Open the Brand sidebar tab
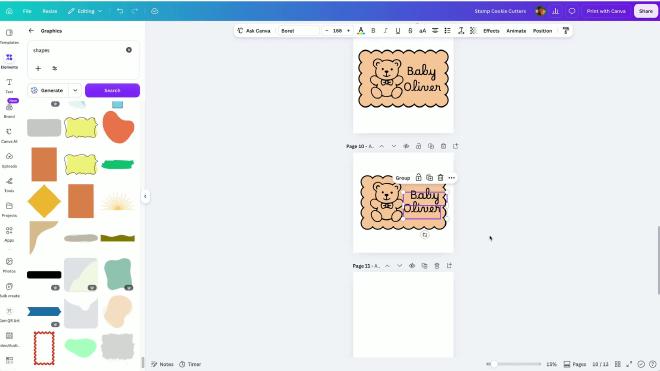Viewport: 660px width, 371px height. [x=9, y=110]
